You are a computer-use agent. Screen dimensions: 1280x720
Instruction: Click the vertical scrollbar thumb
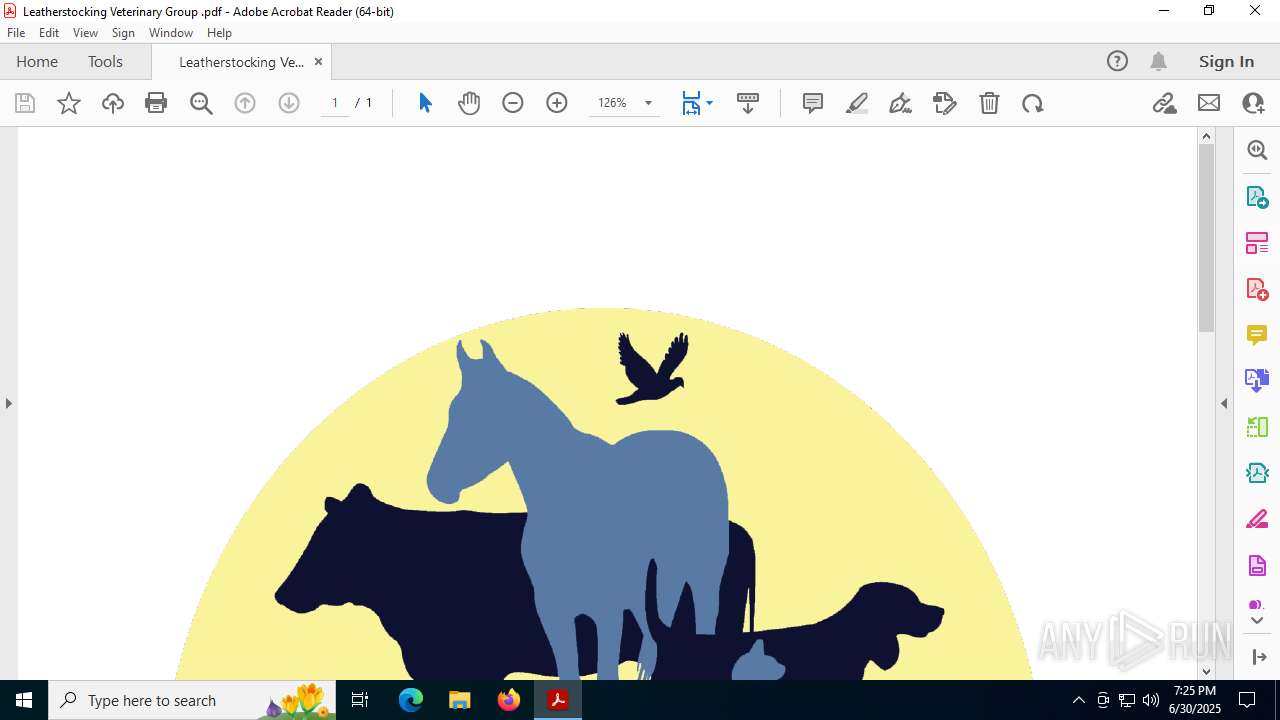pos(1206,238)
